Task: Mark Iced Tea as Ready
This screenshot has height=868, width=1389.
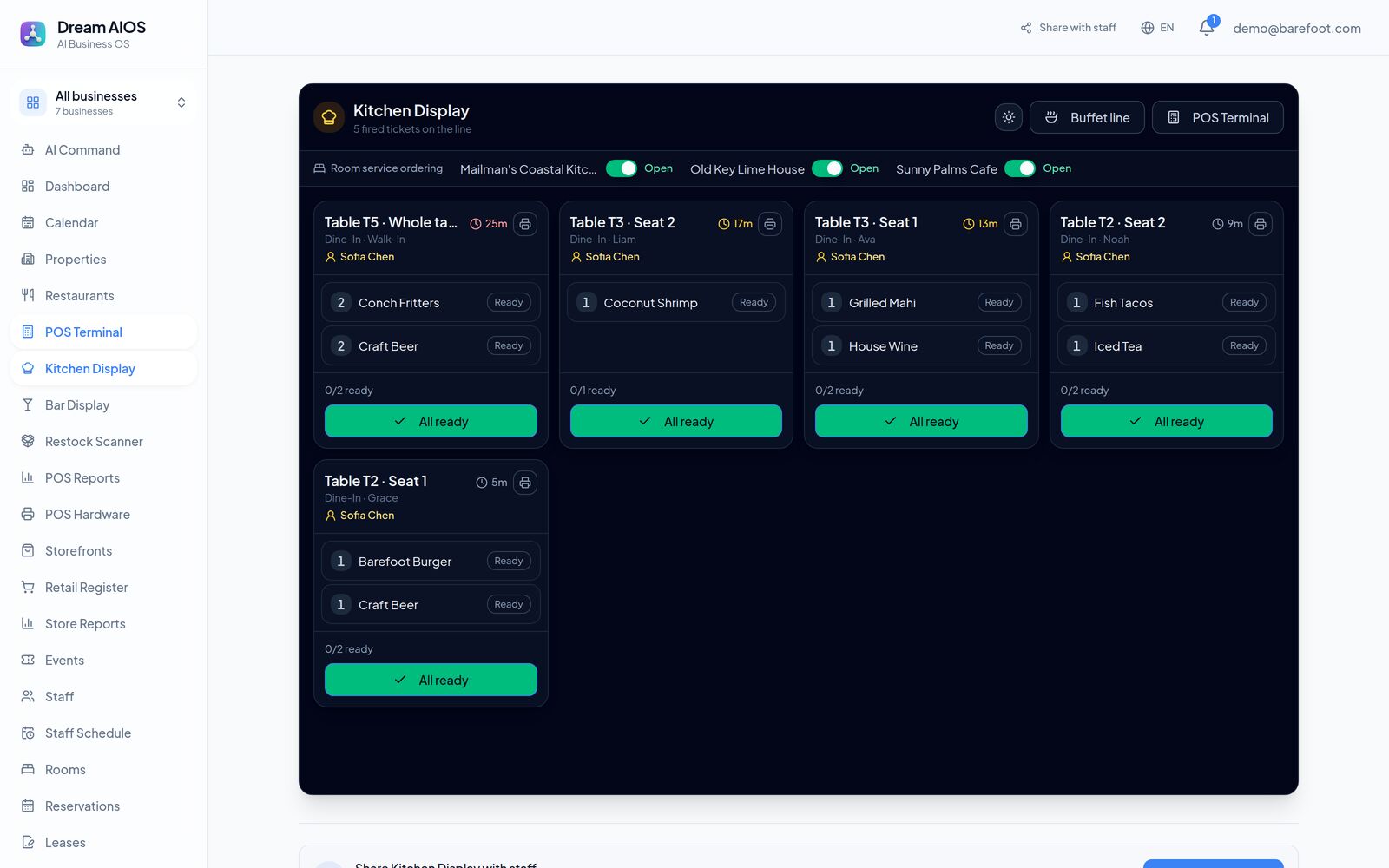Action: 1244,346
